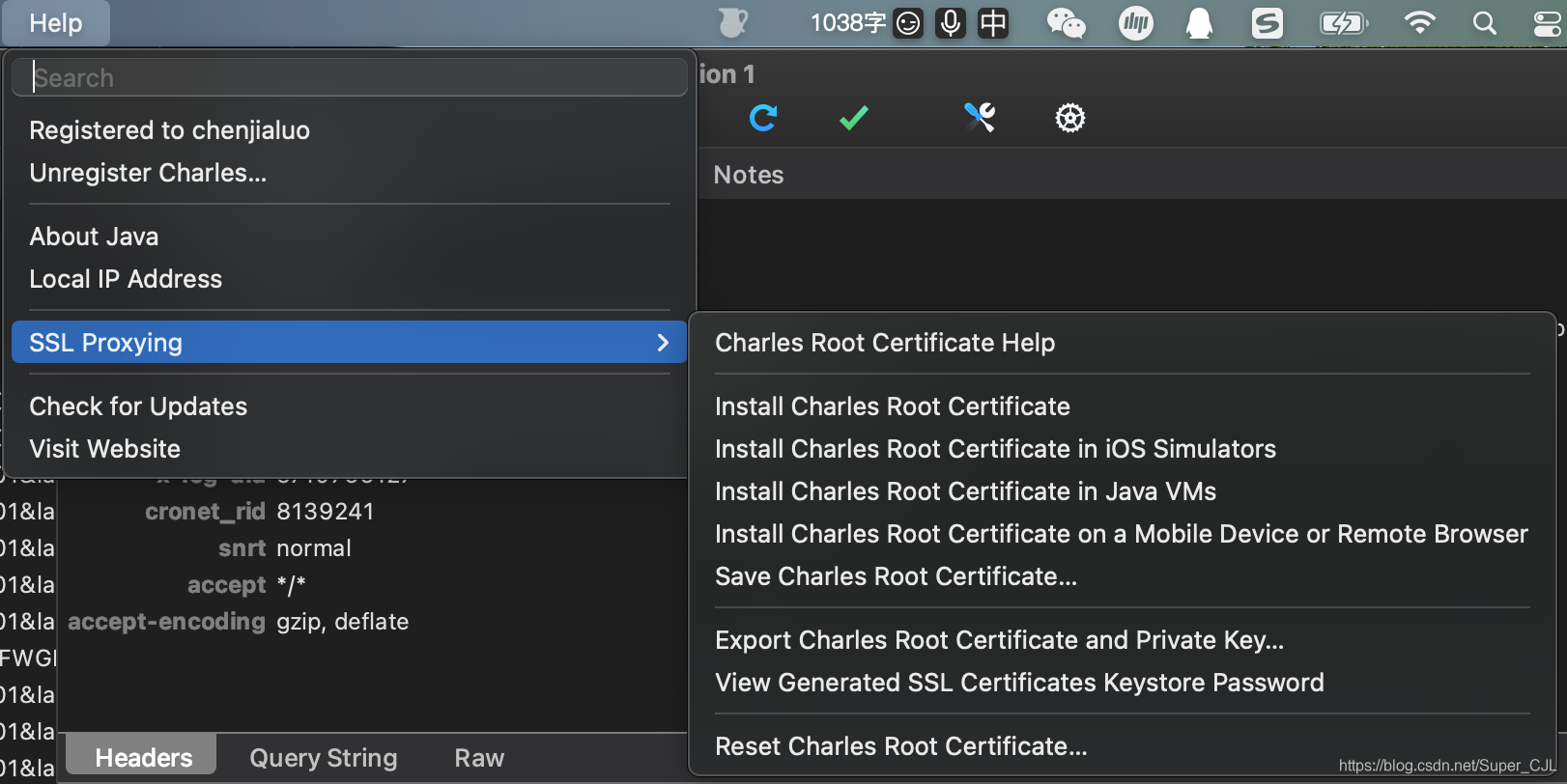Click the Chinese input method icon
The image size is (1567, 784).
click(993, 23)
